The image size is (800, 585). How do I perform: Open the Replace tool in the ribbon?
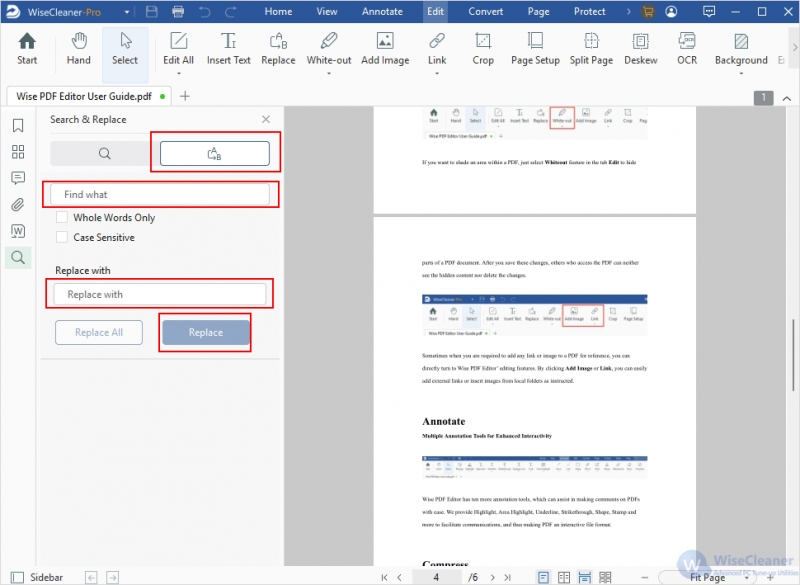click(278, 49)
